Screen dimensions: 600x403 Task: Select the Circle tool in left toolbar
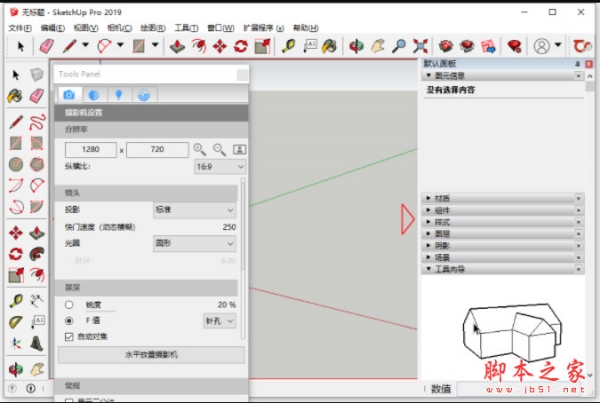pyautogui.click(x=16, y=164)
